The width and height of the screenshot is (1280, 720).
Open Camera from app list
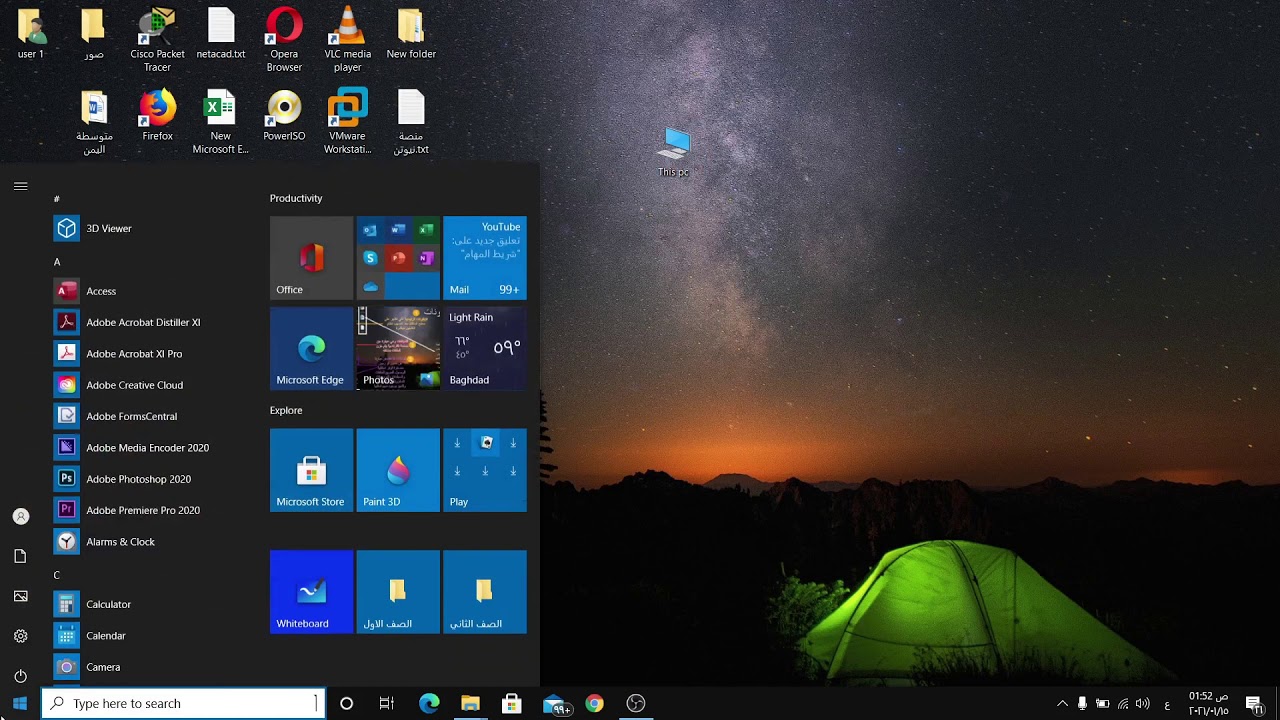click(145, 667)
